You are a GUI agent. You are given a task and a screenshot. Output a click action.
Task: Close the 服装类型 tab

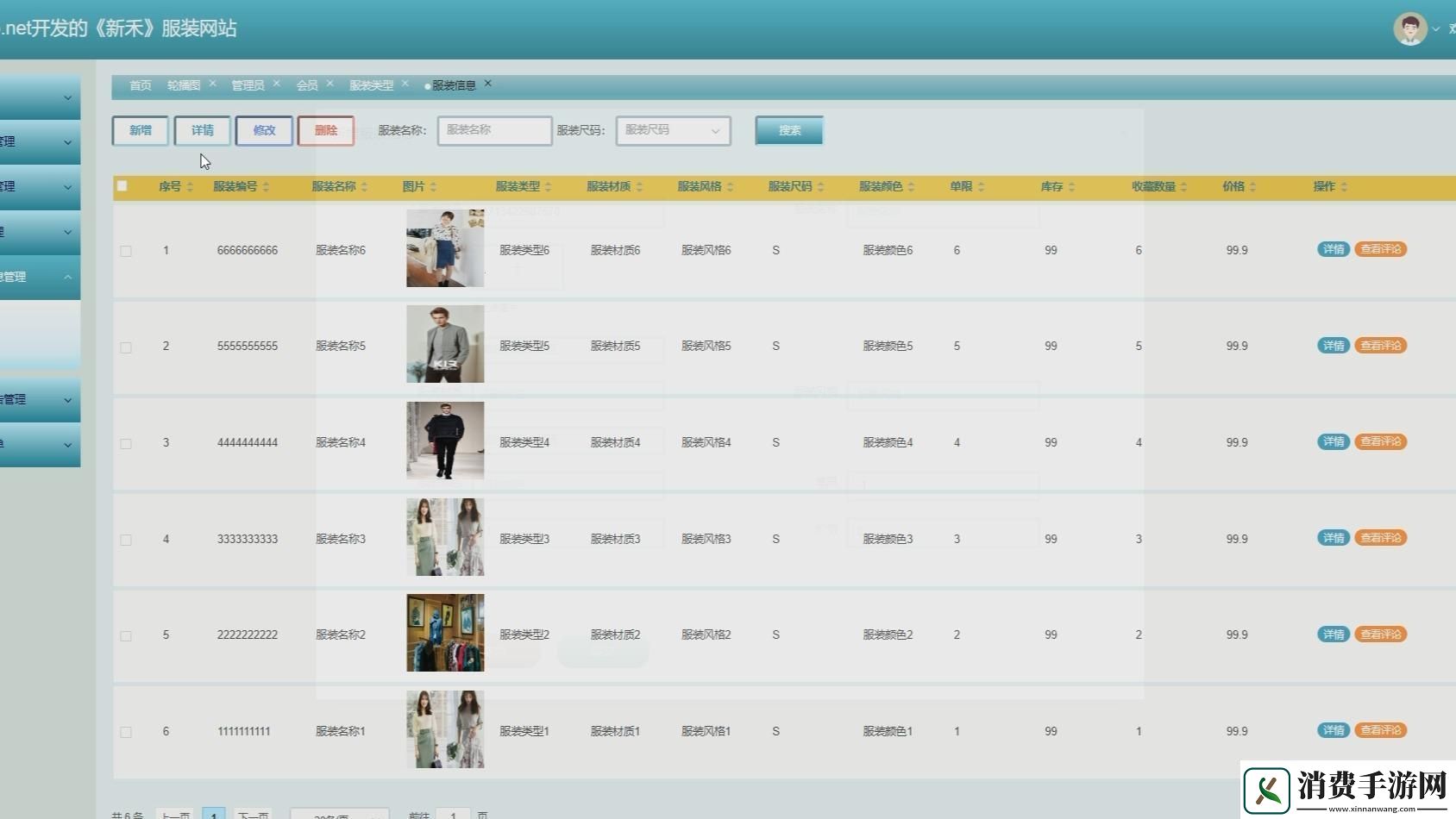[405, 84]
